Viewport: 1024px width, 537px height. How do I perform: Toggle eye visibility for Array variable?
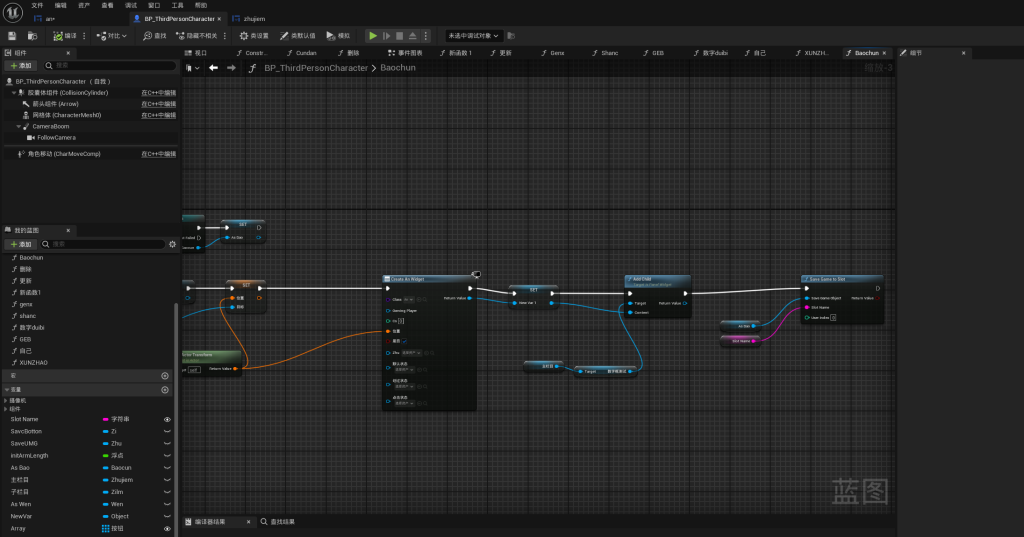167,528
